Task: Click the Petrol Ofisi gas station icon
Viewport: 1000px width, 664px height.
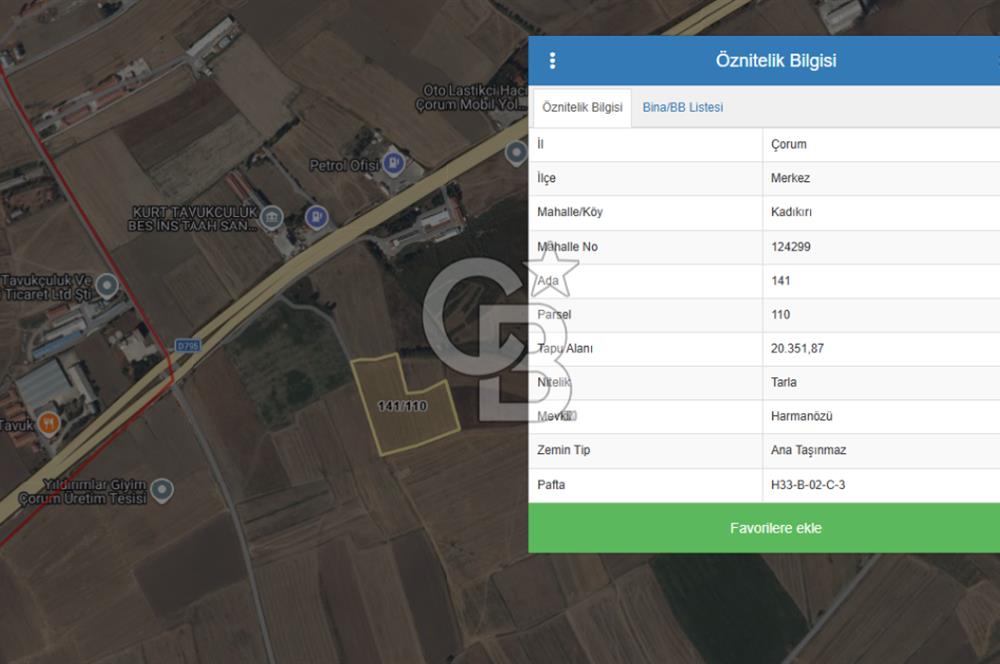Action: coord(396,161)
